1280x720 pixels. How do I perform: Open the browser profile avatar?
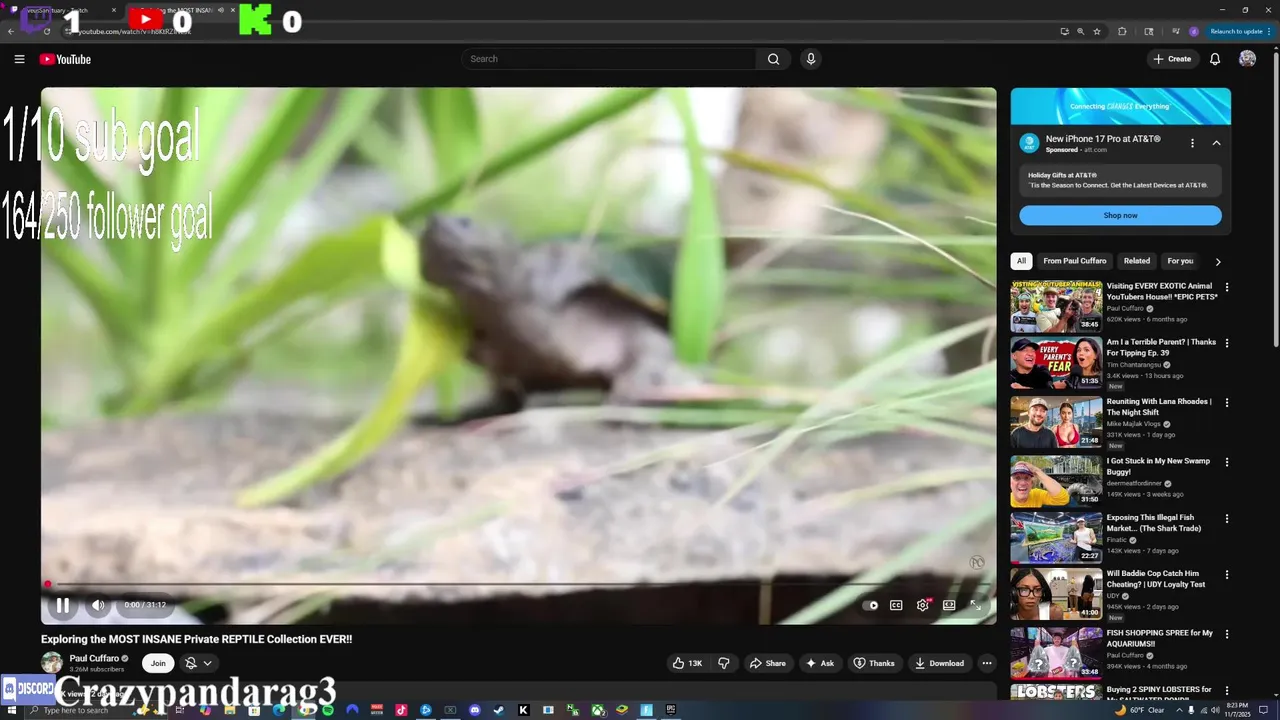1193,31
